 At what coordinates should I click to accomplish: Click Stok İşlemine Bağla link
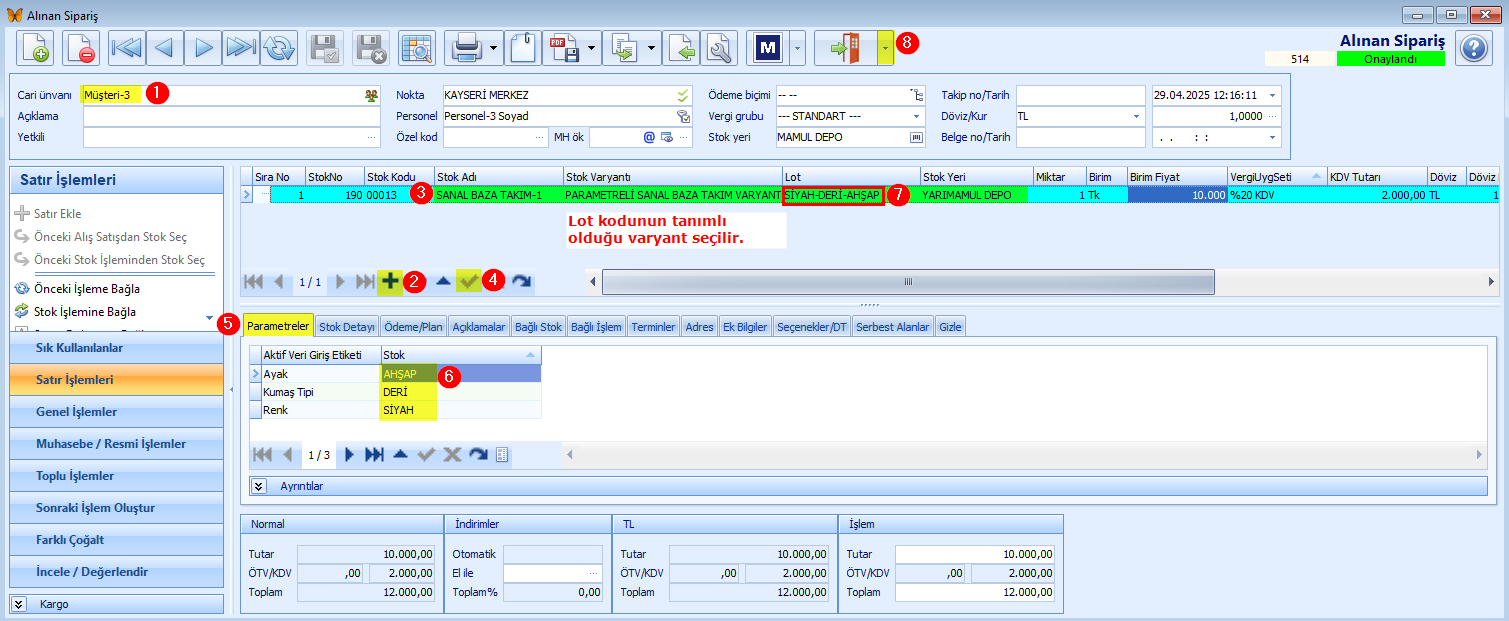pyautogui.click(x=84, y=312)
